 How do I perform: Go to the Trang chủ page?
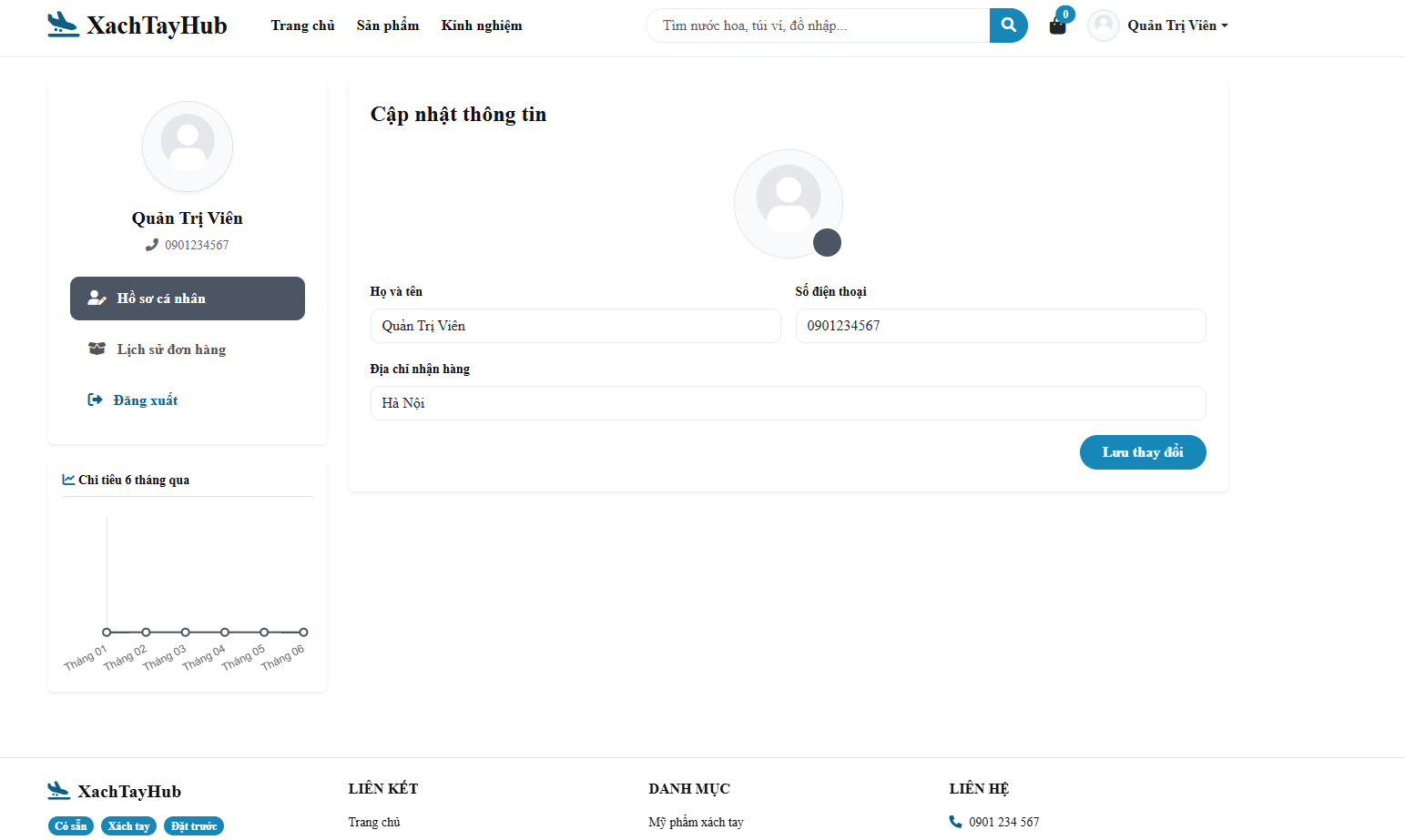(302, 25)
